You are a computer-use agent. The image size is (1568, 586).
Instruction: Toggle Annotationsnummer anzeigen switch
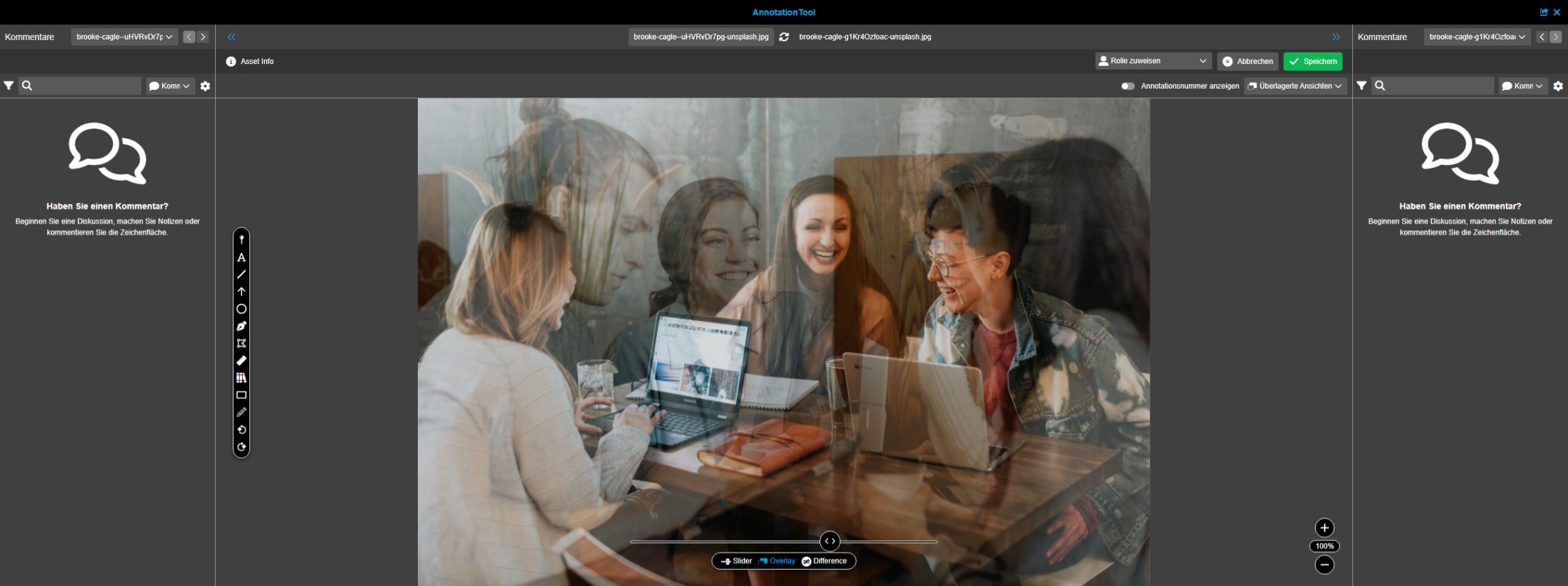[x=1128, y=86]
